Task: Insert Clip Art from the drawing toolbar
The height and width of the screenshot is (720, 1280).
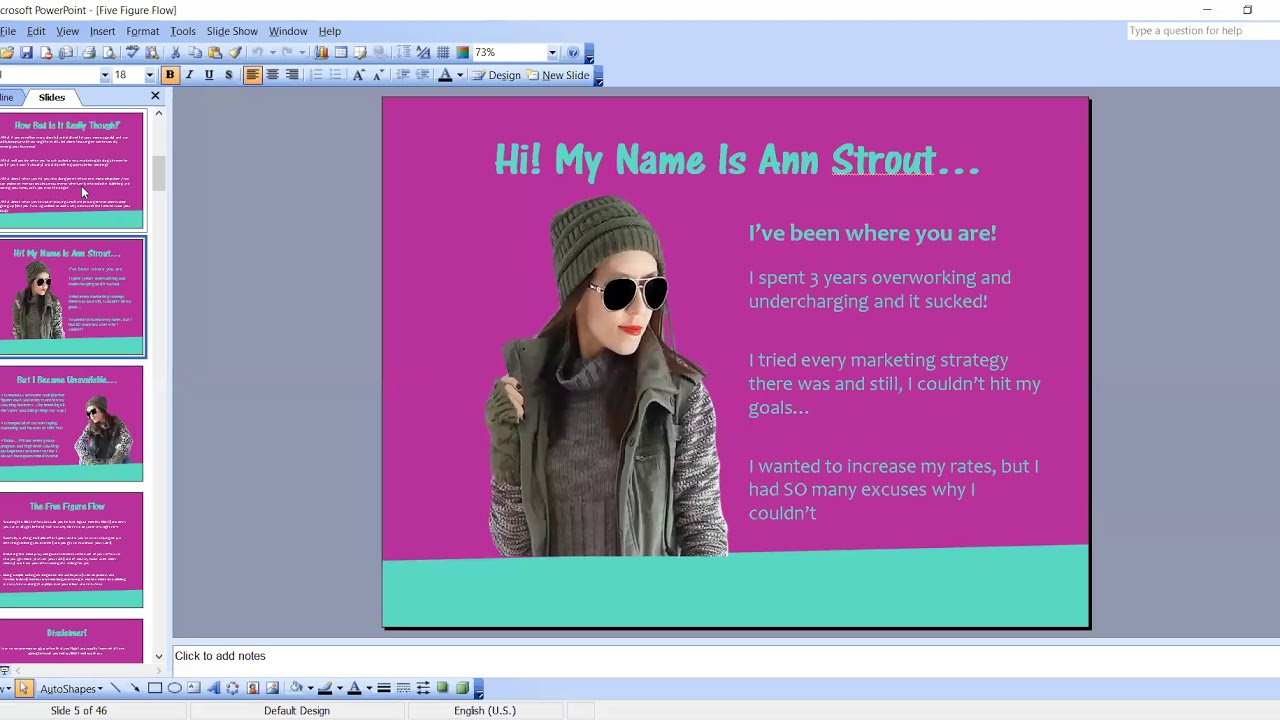Action: pyautogui.click(x=253, y=688)
